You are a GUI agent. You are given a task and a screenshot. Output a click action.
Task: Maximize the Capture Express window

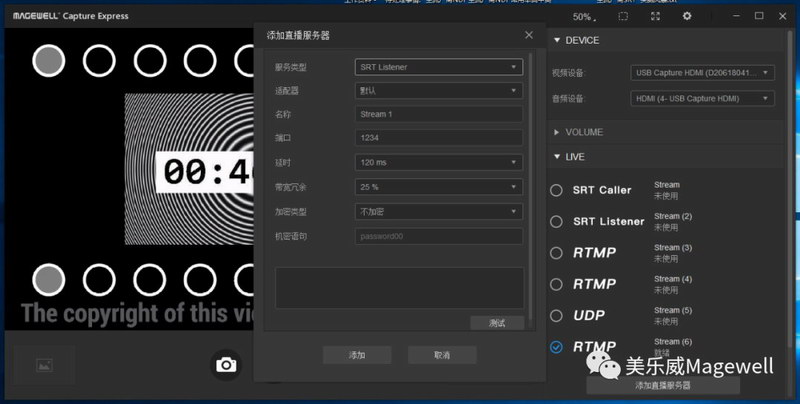pos(759,16)
